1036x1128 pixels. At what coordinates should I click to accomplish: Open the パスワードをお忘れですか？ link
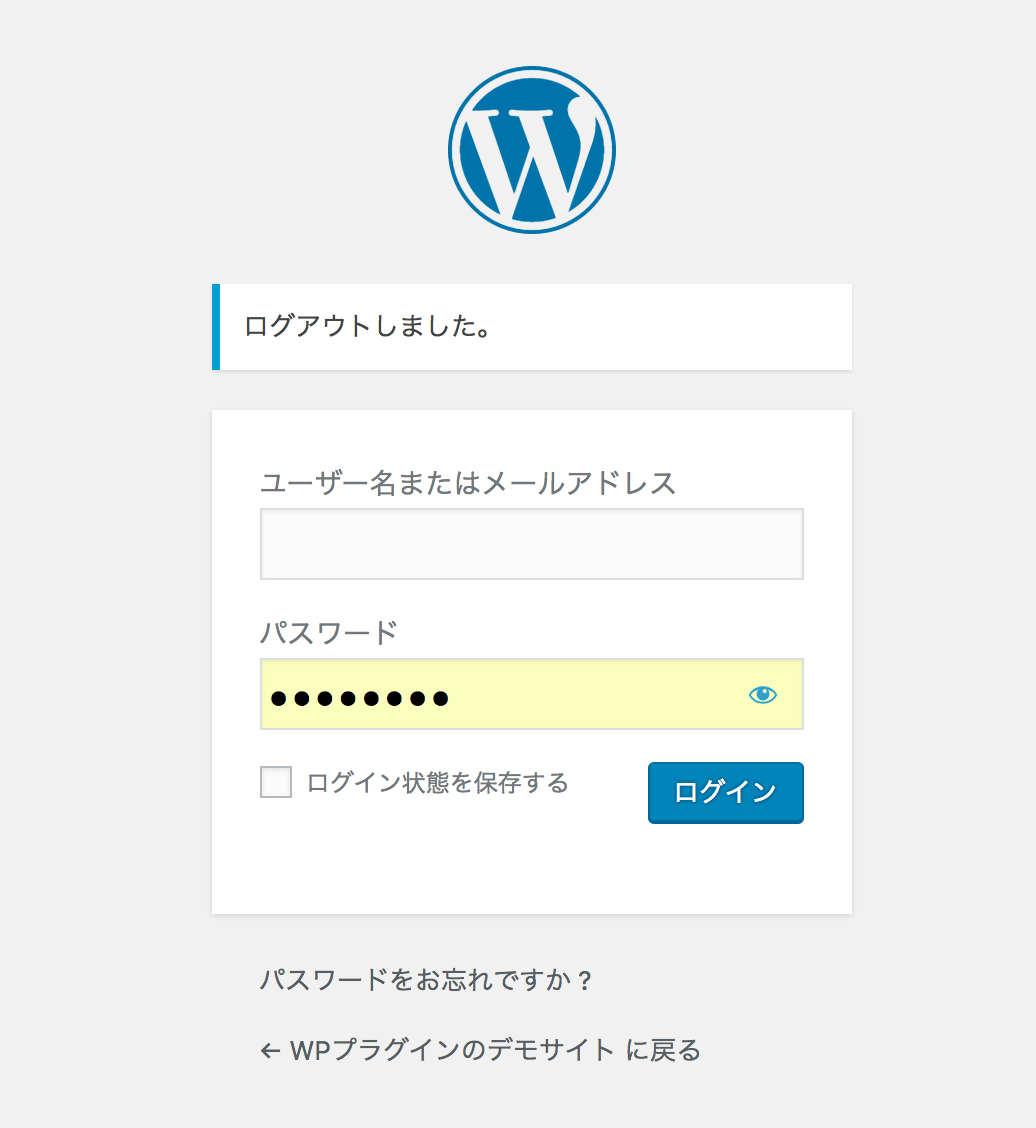click(426, 980)
